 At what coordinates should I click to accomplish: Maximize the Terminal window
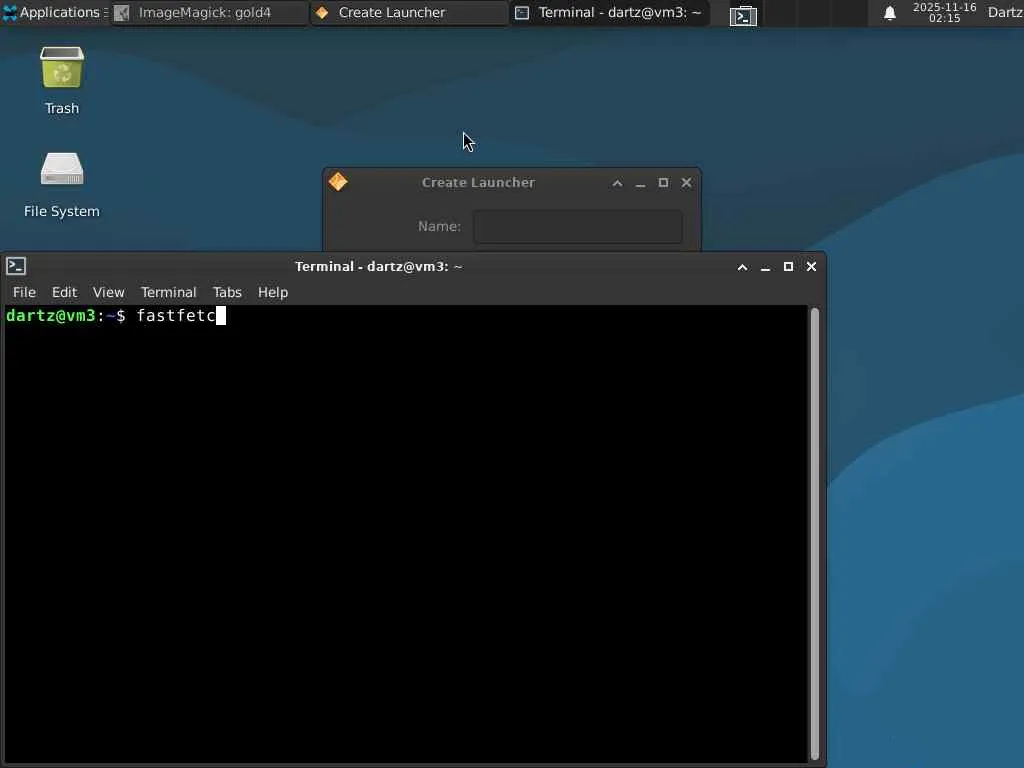click(x=788, y=266)
